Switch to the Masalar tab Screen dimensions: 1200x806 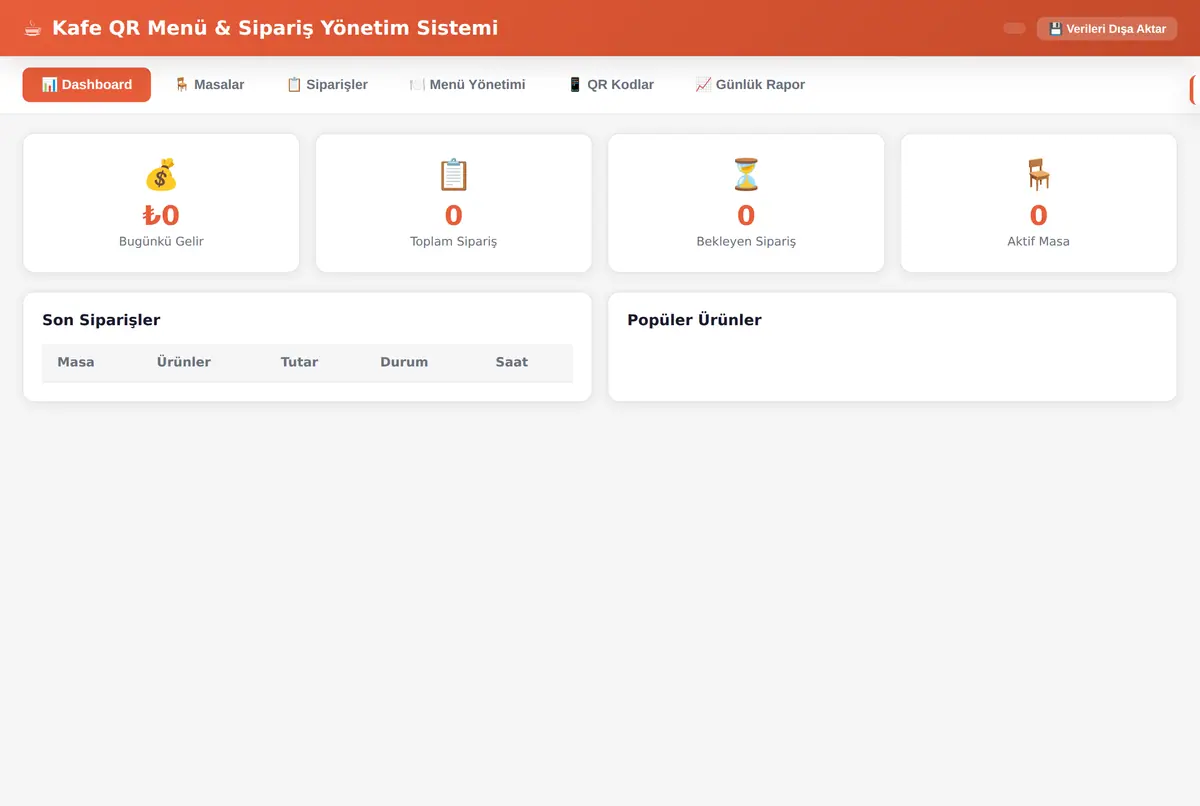coord(209,85)
